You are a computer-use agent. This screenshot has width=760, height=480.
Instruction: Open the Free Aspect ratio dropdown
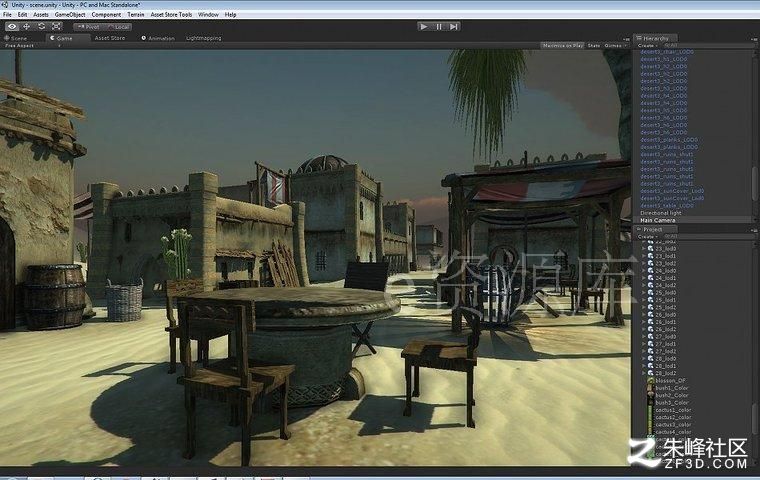[33, 46]
